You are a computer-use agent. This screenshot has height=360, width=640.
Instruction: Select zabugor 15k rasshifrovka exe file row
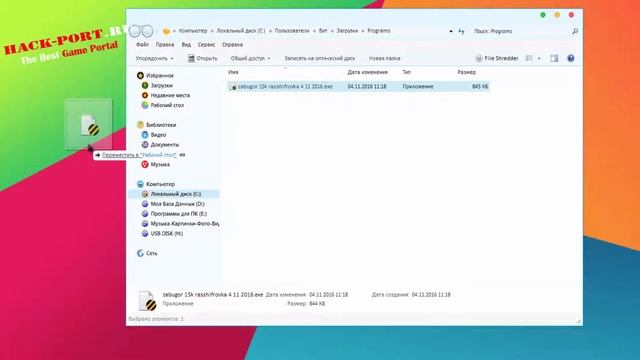point(358,87)
